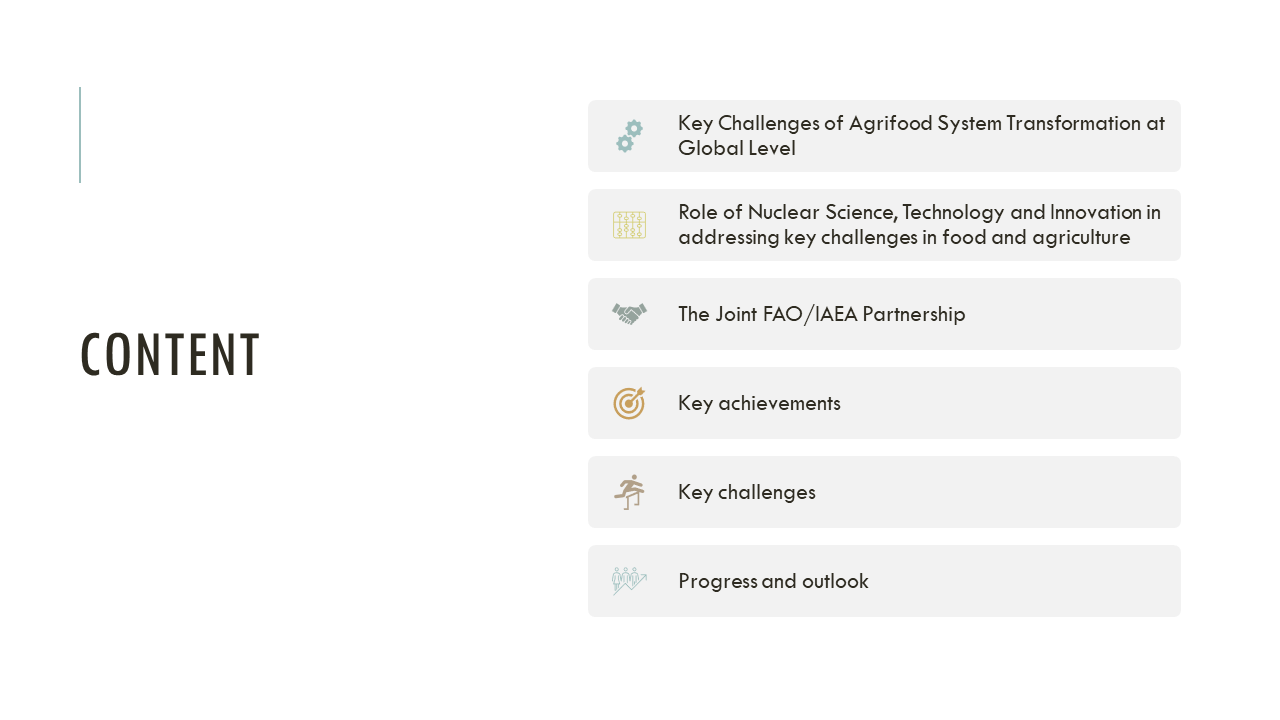Click the "Global Level" text line
Screen dimensions: 1280x720
tap(737, 149)
